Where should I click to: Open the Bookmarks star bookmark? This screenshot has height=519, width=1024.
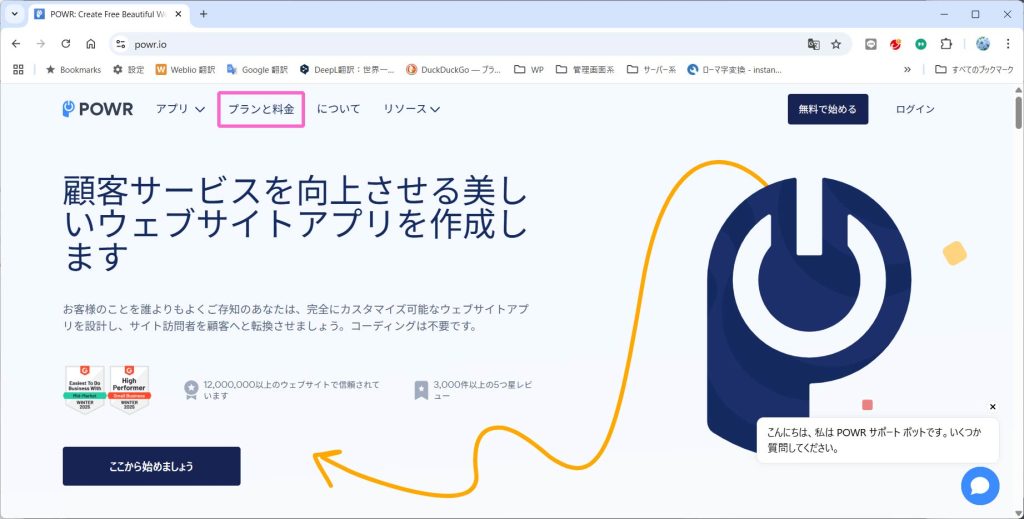73,69
